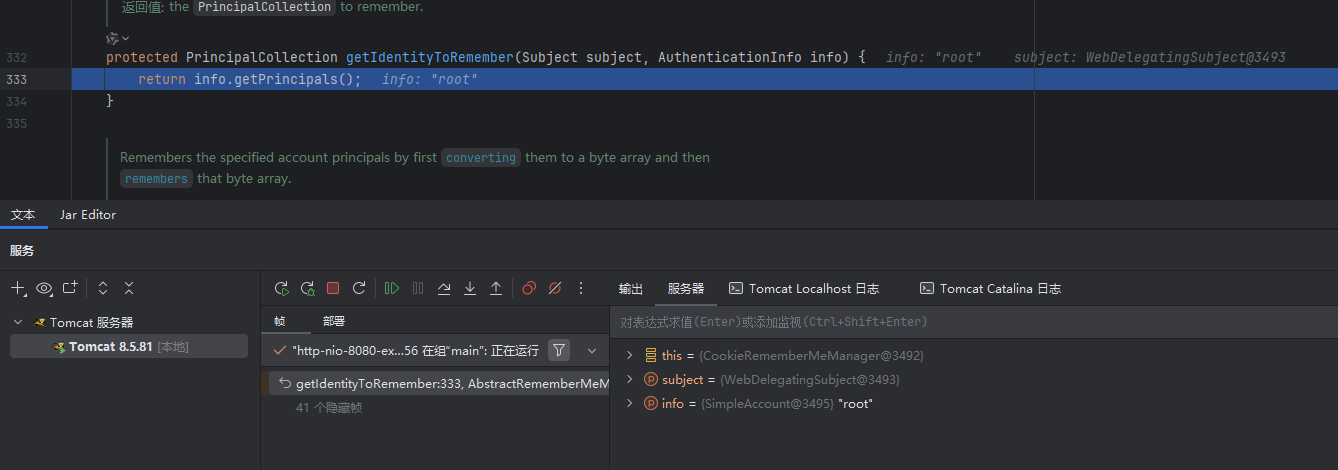Click the evaluate expression input field
1338x470 pixels.
tap(970, 322)
